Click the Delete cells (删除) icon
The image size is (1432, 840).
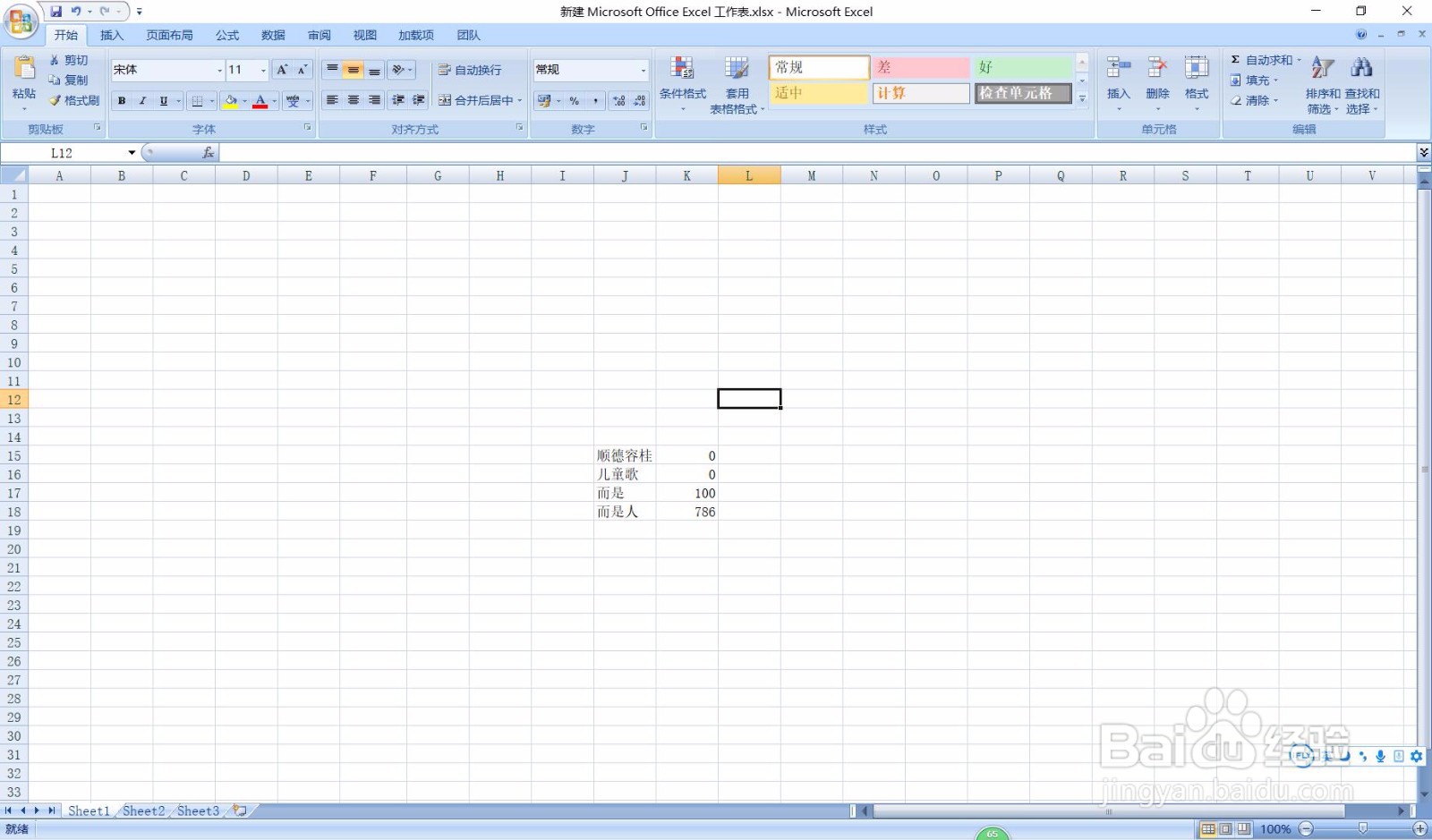[1158, 68]
